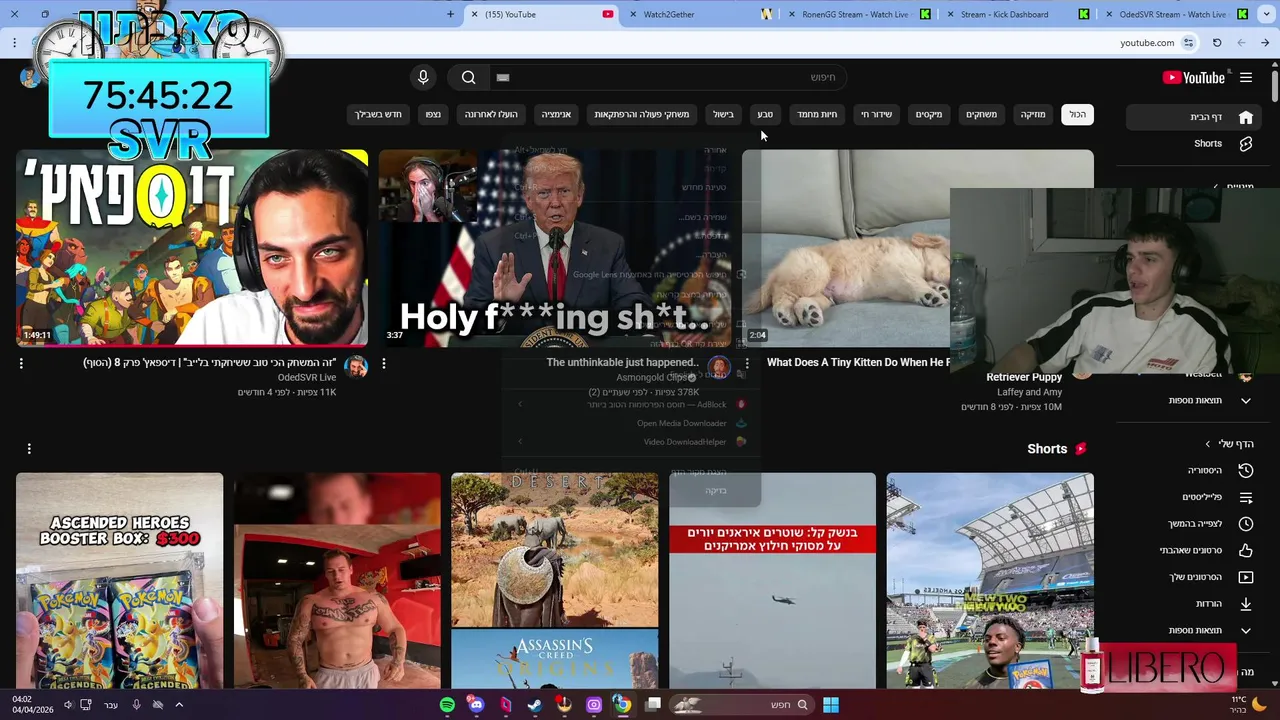Open Watch Later (לצפייה בהמשך) clock icon
This screenshot has width=1280, height=720.
pyautogui.click(x=1246, y=523)
